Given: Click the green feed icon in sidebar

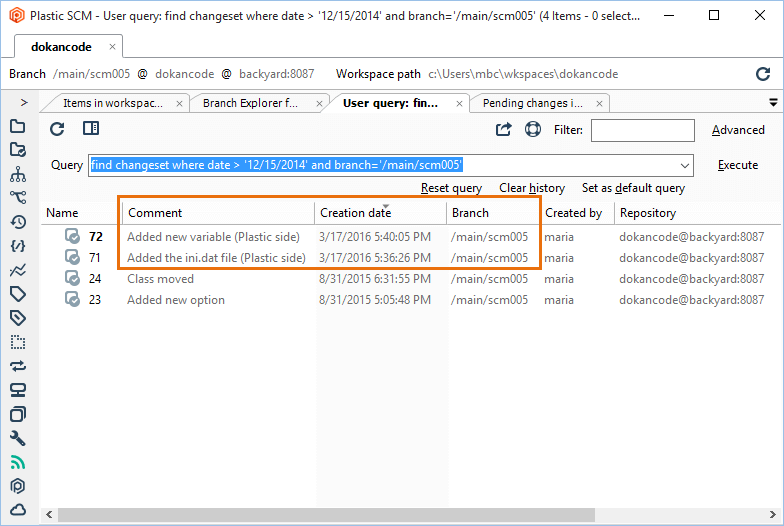Looking at the screenshot, I should [17, 462].
